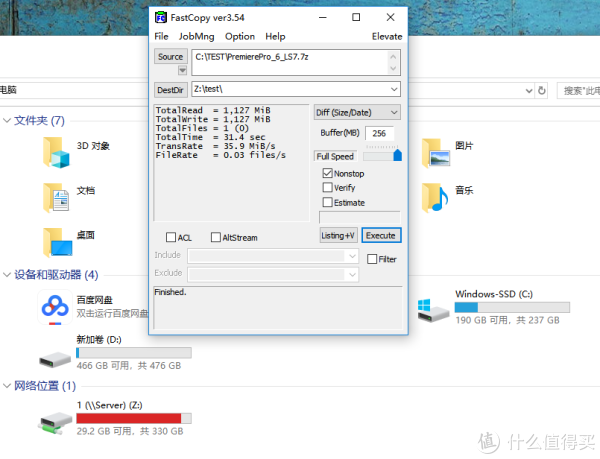Click the Elevate menu item
This screenshot has width=600, height=459.
(x=387, y=36)
